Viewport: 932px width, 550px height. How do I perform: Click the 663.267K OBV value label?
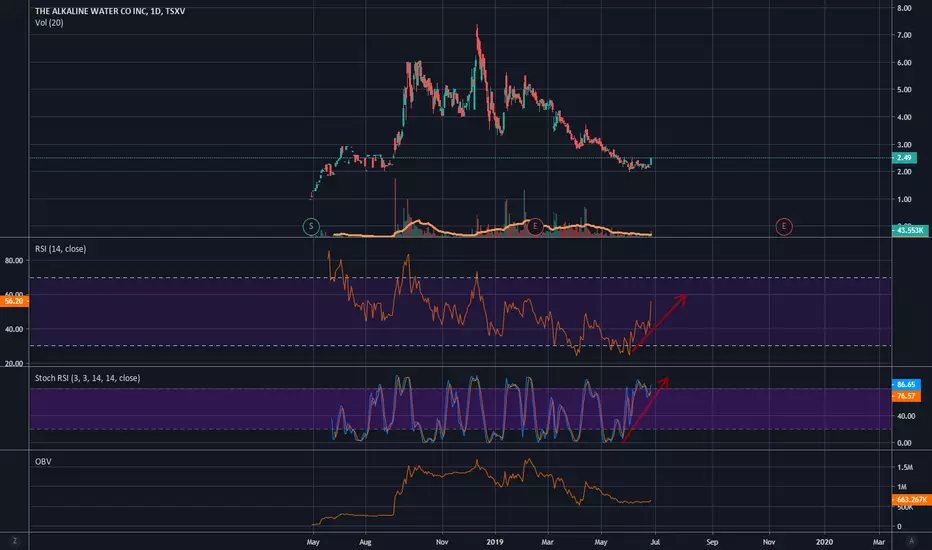coord(911,499)
